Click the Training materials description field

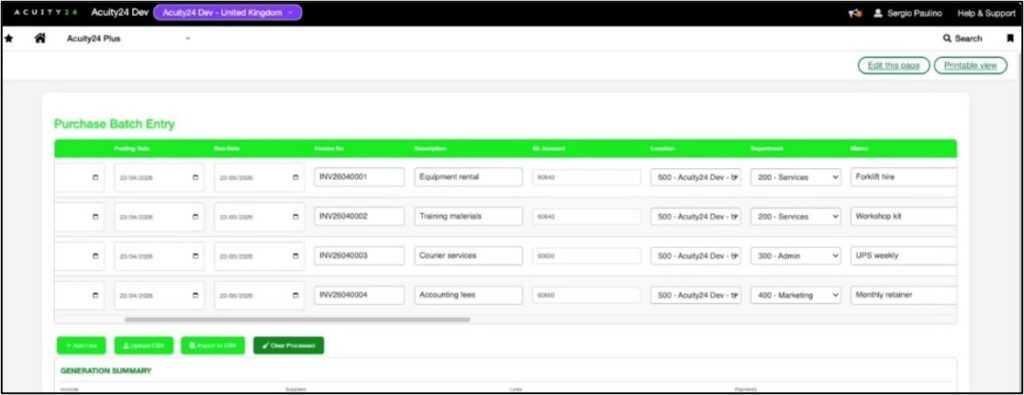468,216
